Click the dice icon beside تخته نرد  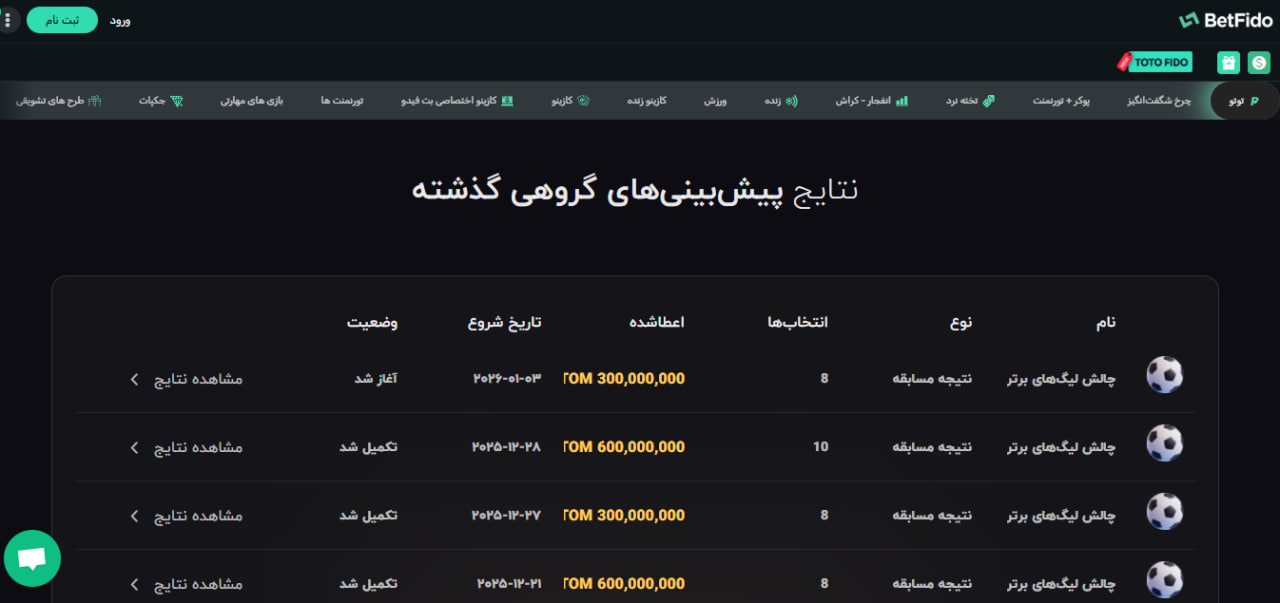tap(990, 100)
